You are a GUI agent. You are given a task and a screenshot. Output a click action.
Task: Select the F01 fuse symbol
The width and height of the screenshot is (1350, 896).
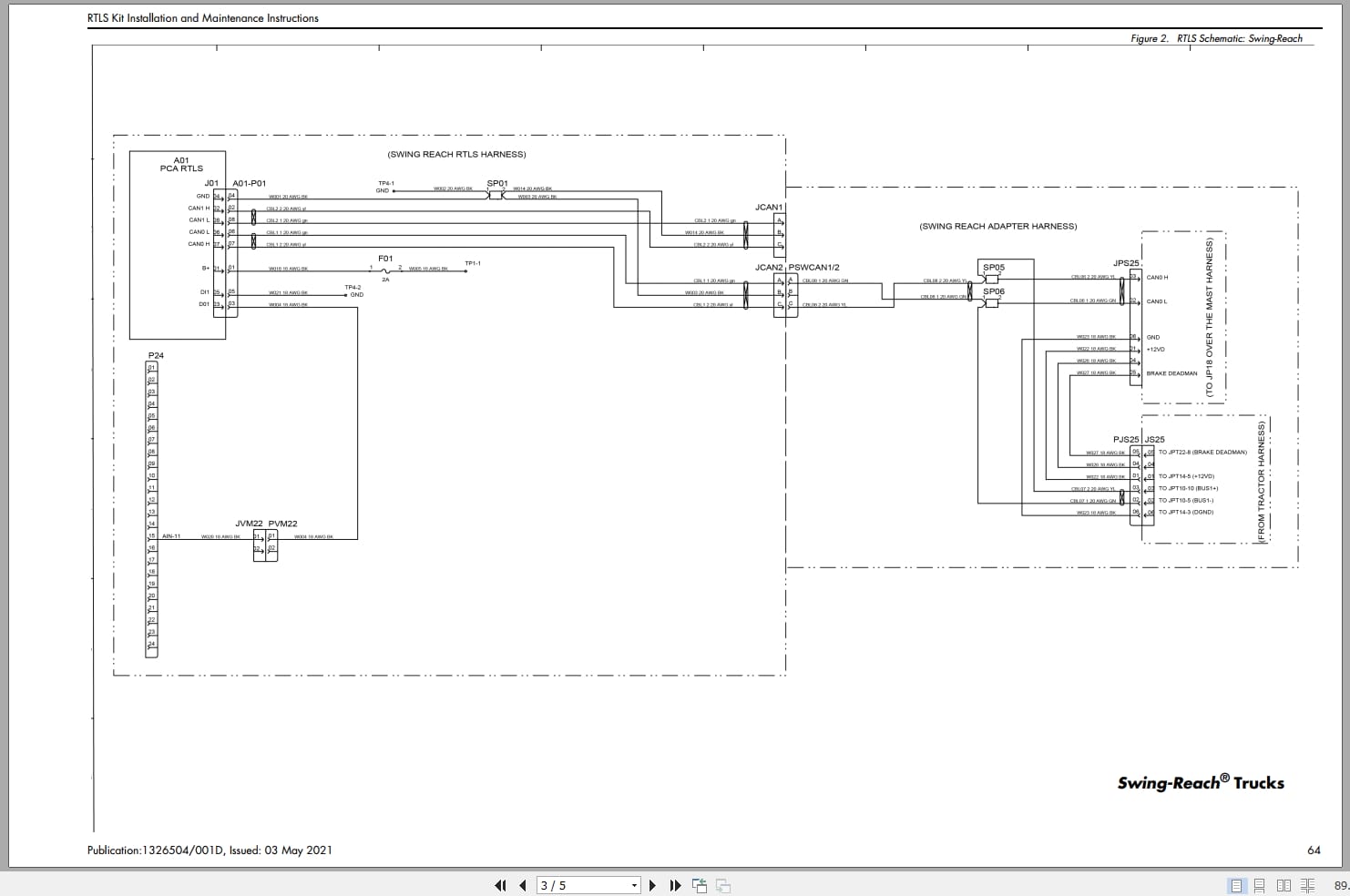point(385,270)
